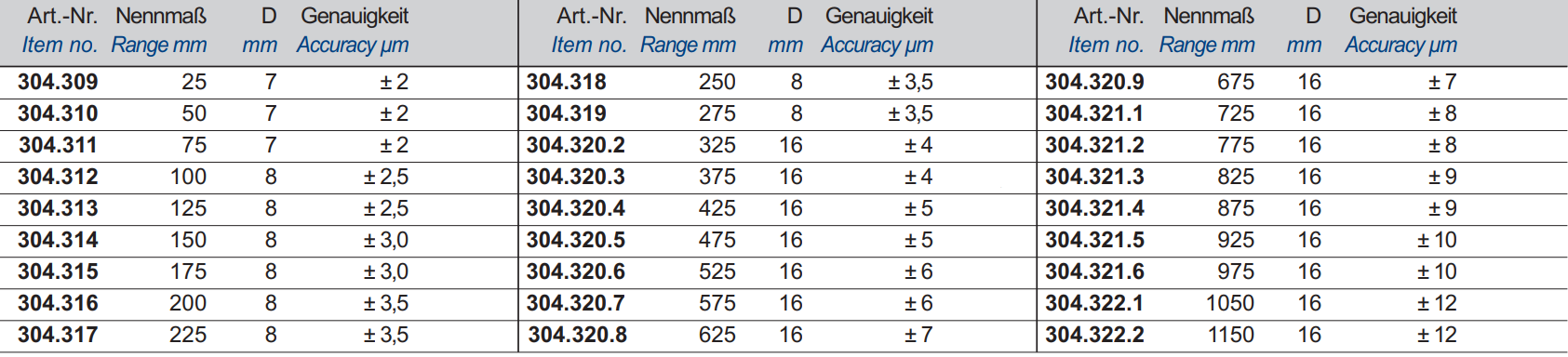This screenshot has width=1568, height=357.
Task: Click the 100 range value
Action: (188, 177)
